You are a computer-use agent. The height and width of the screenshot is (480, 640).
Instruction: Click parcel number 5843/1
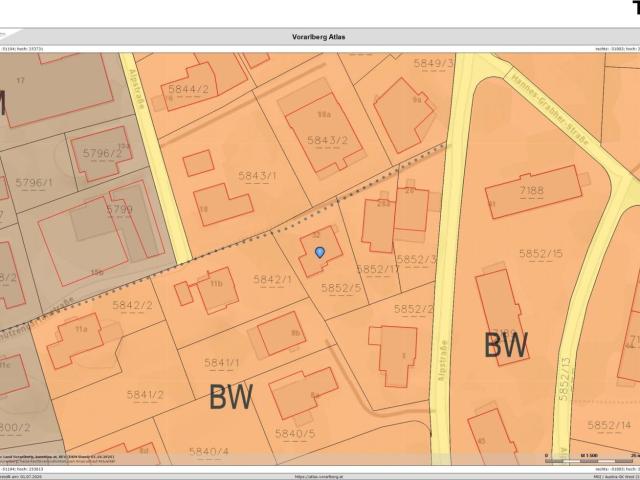(x=257, y=176)
